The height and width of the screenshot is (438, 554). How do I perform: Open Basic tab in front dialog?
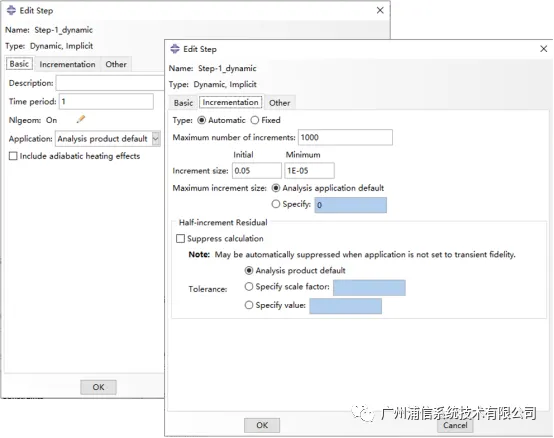183,103
